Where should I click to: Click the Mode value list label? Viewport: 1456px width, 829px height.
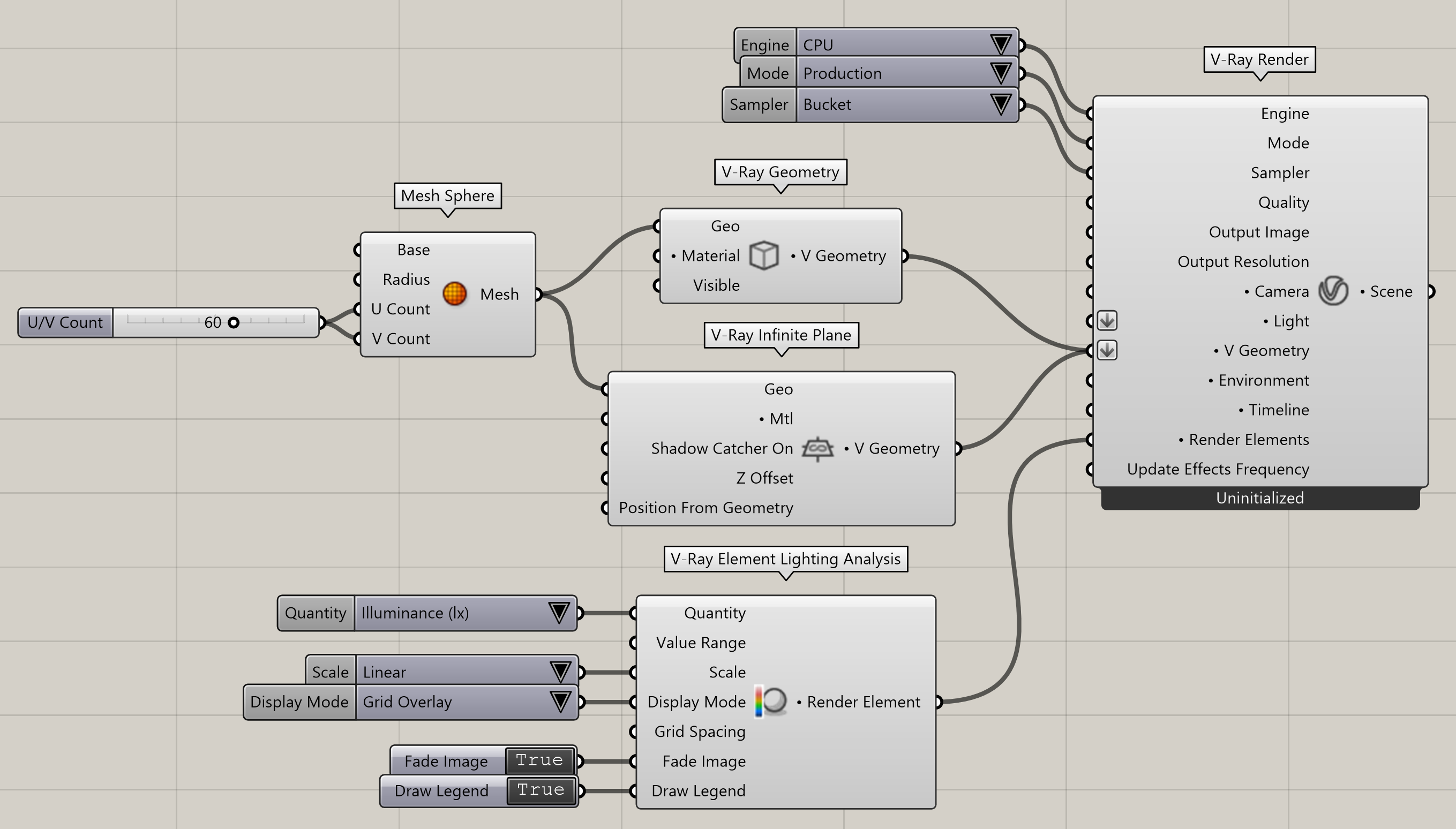click(x=768, y=73)
